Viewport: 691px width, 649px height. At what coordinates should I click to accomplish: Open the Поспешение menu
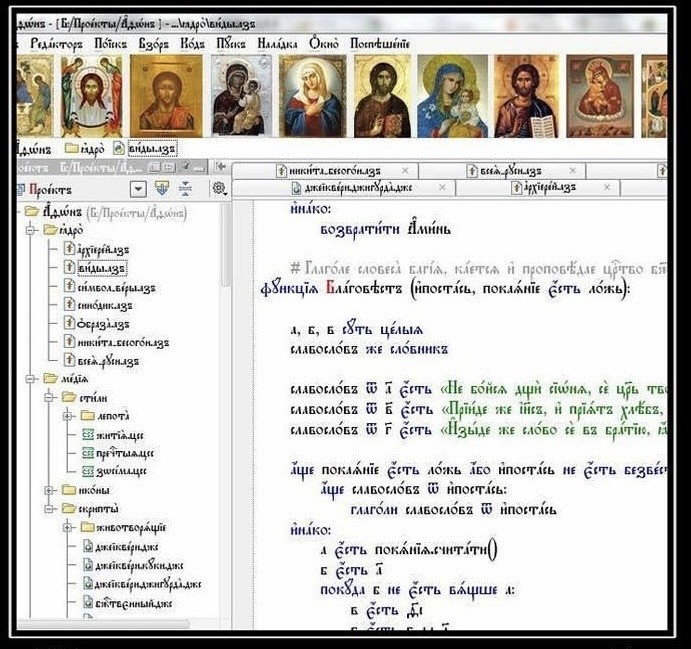379,44
